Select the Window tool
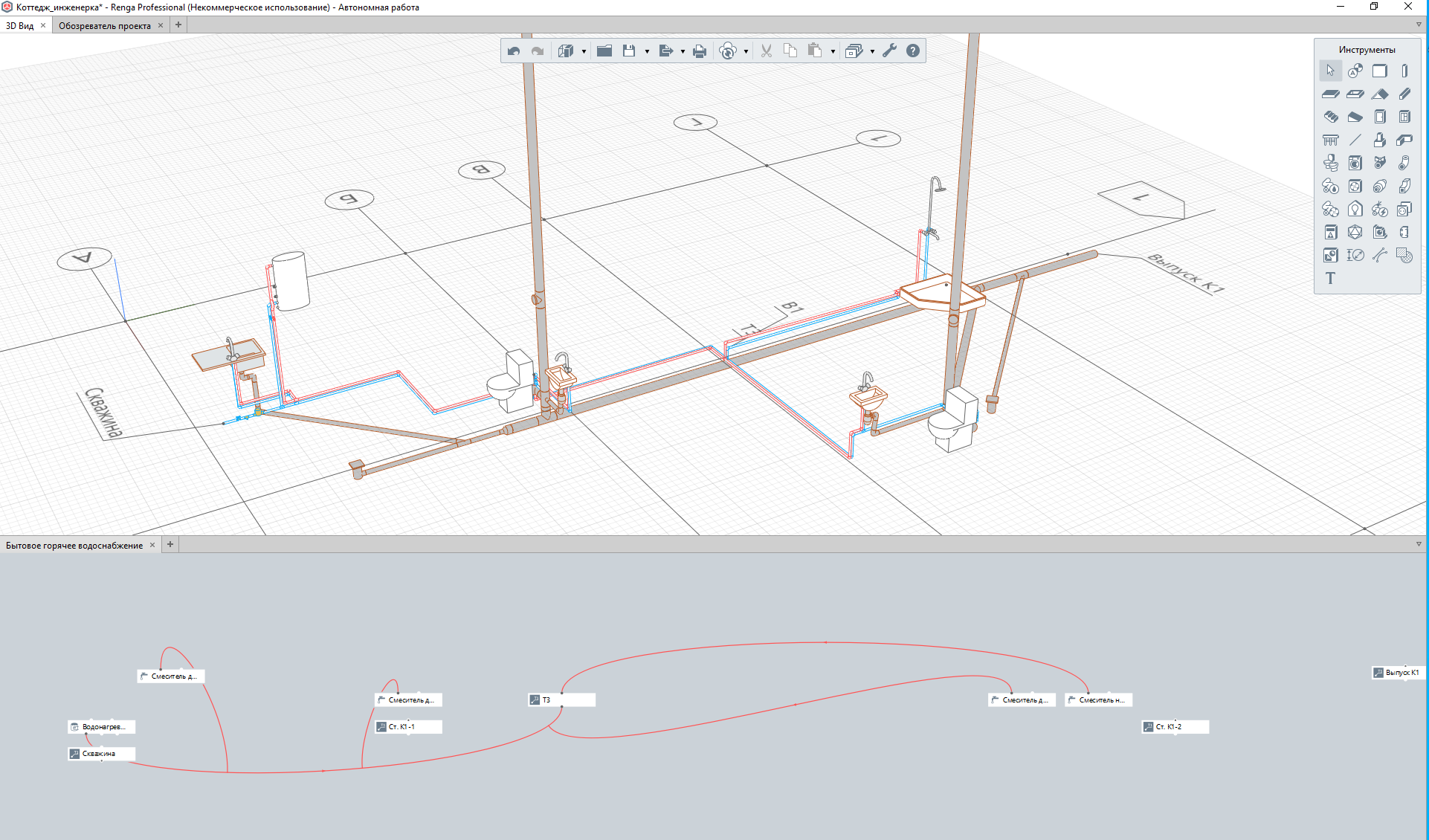The image size is (1429, 840). 1404,117
